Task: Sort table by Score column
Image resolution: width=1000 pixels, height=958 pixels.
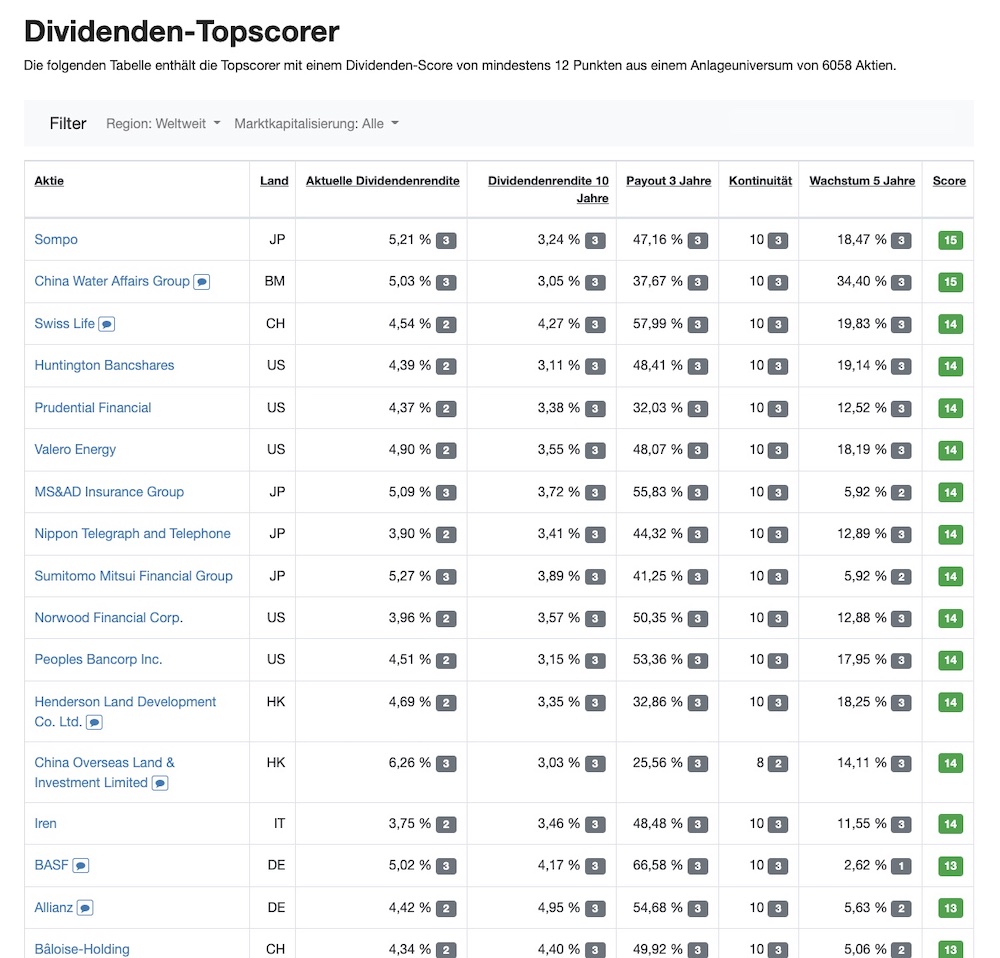Action: tap(949, 181)
